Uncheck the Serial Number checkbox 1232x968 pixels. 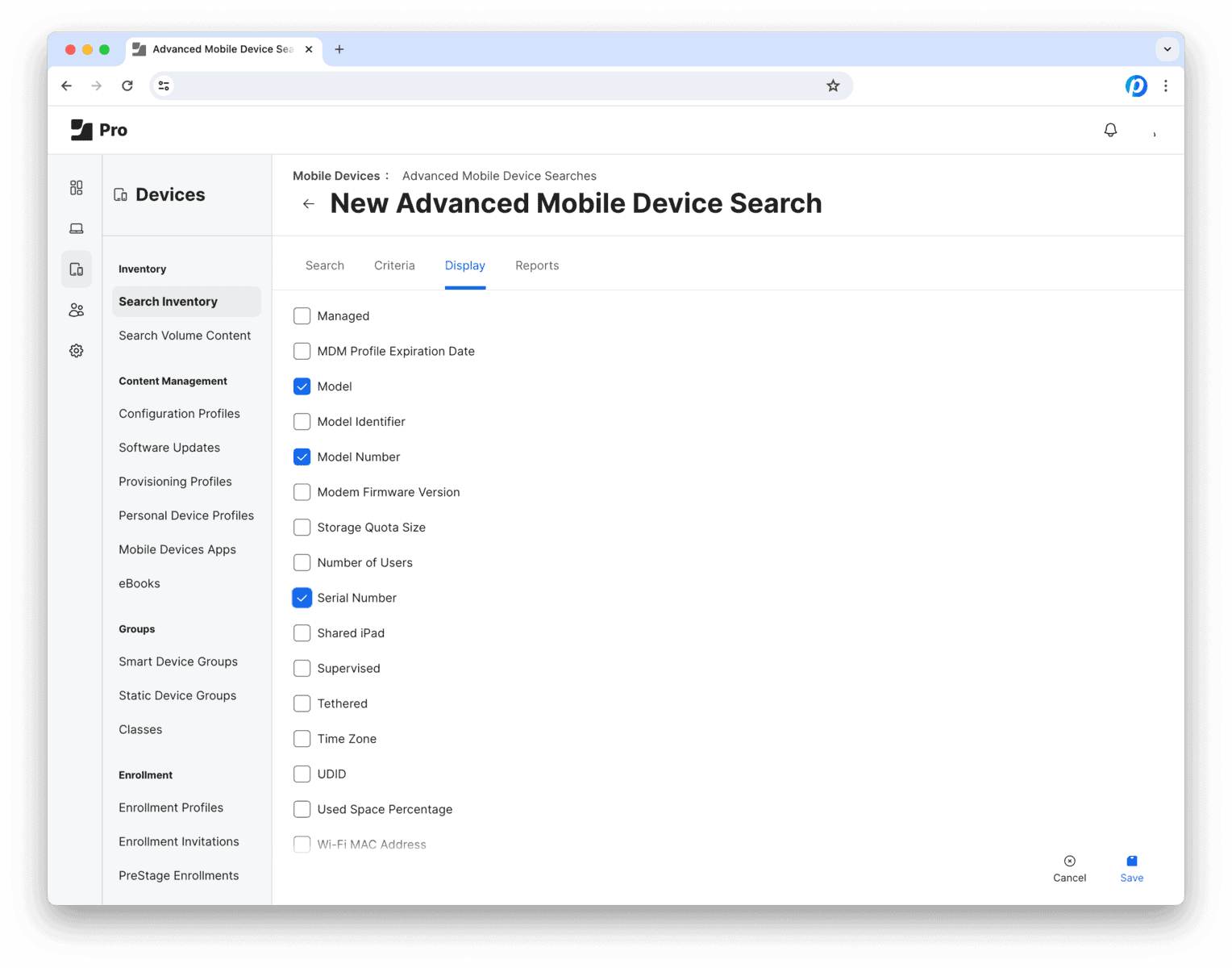[x=302, y=598]
